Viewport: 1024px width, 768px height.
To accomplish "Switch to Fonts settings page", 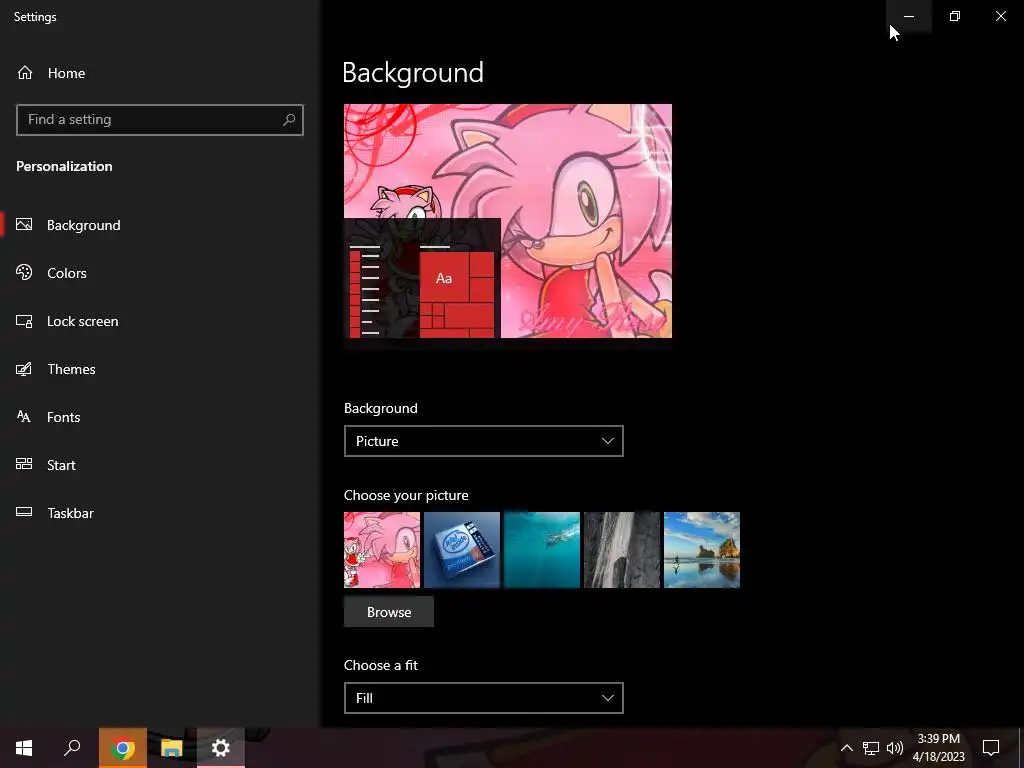I will coord(63,417).
